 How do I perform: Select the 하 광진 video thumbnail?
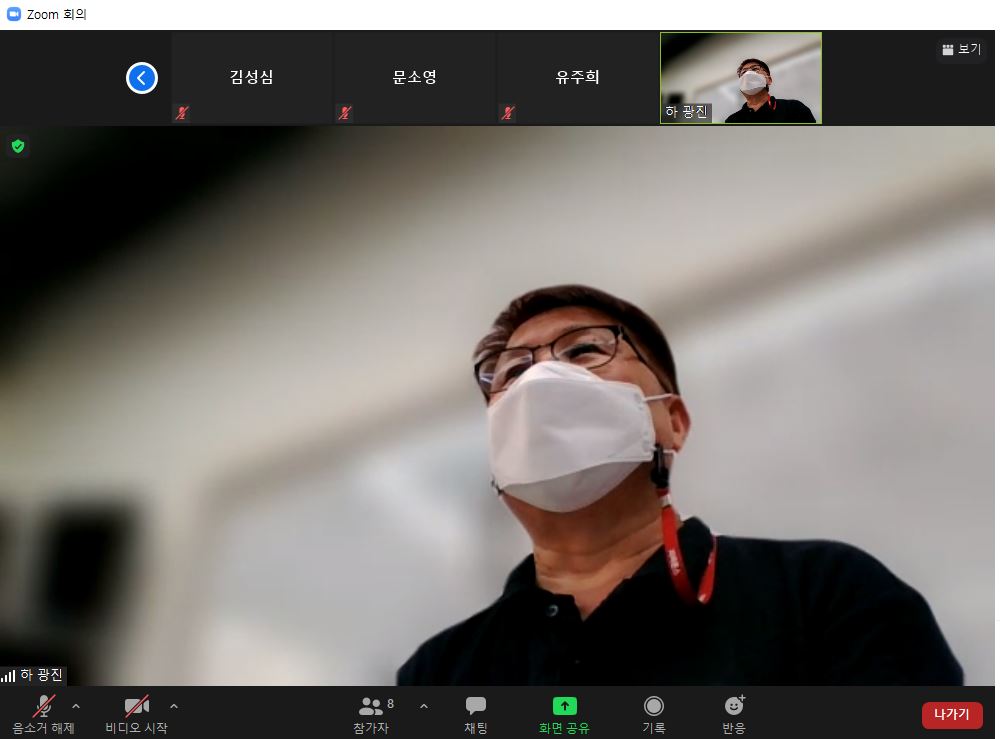(741, 78)
